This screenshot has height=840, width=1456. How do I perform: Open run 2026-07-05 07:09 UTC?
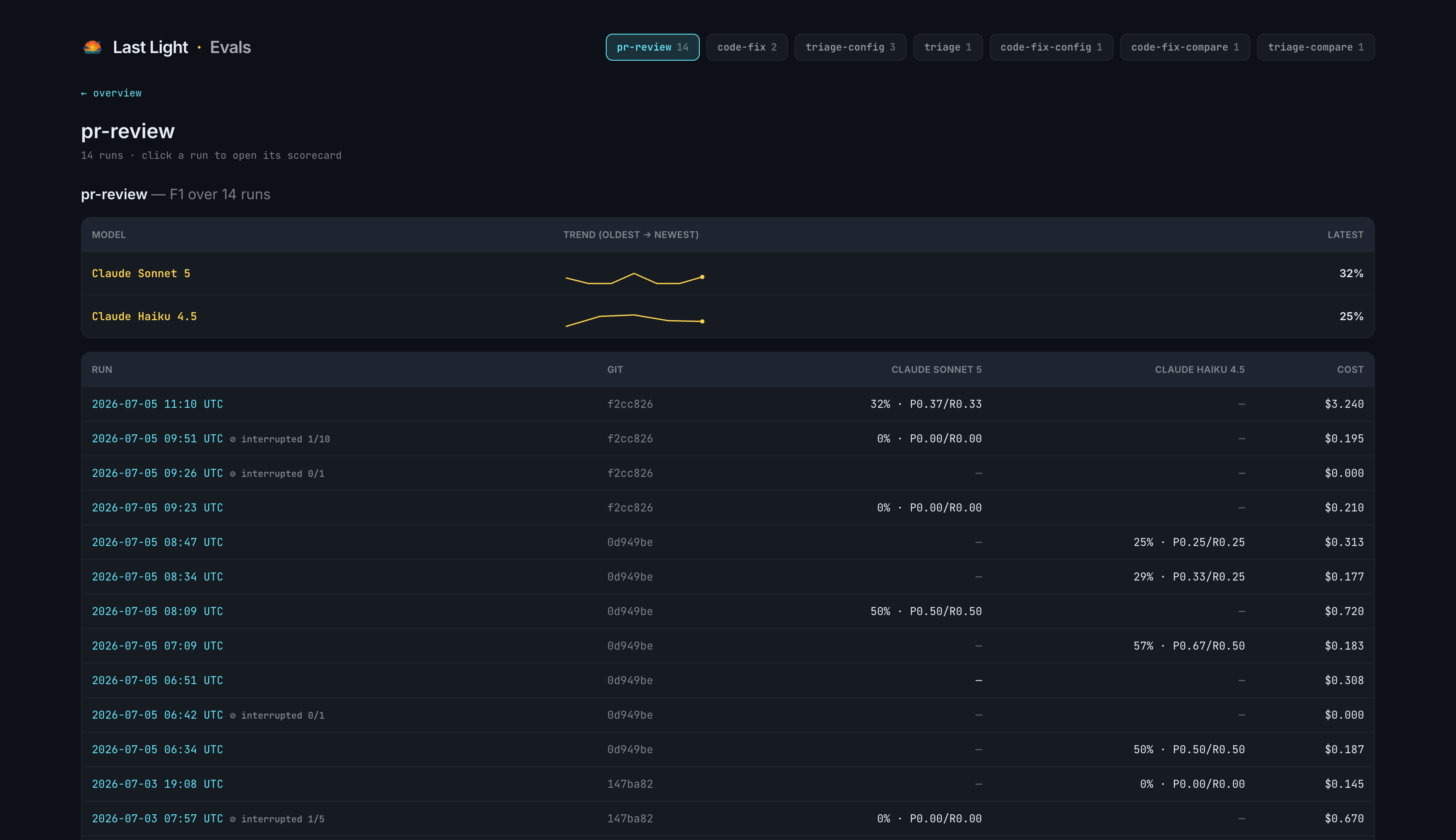(157, 646)
